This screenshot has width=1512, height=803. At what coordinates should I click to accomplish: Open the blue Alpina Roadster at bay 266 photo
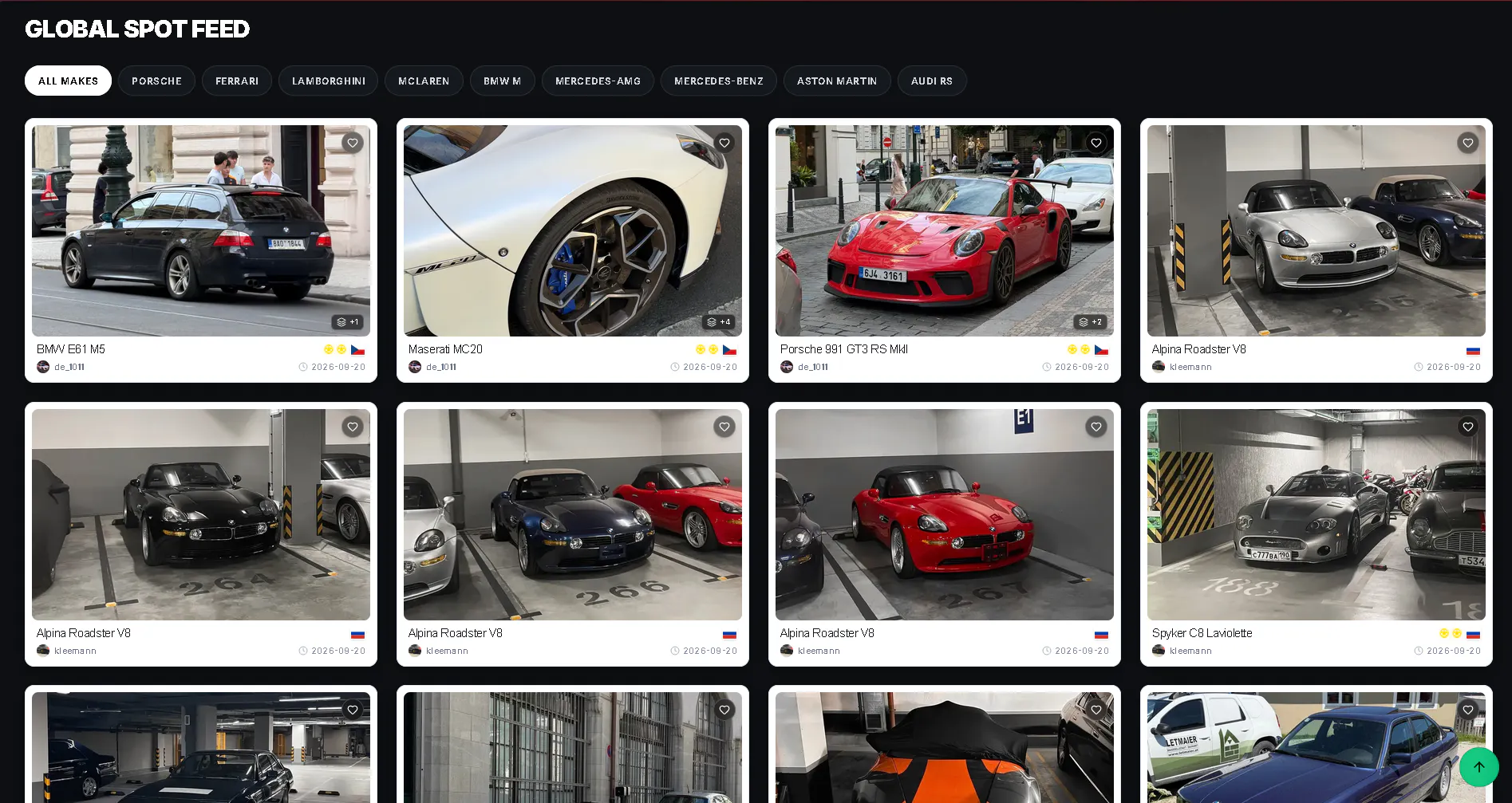[x=573, y=514]
